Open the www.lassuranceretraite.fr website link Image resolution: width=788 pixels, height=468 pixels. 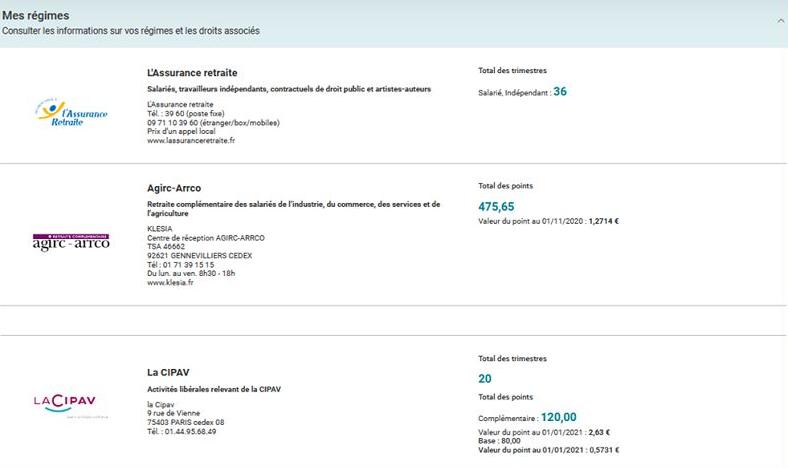point(191,141)
